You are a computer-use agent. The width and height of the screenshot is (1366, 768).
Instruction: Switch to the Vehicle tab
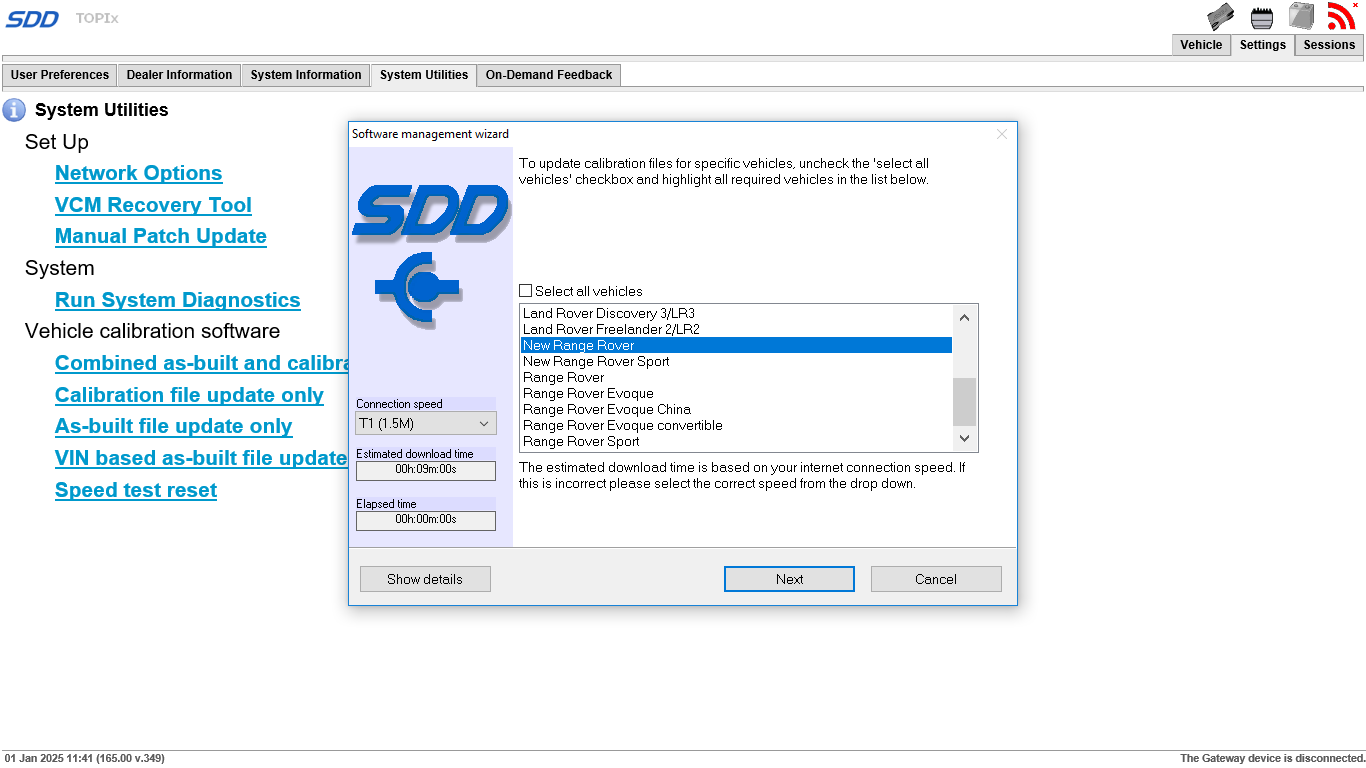1201,45
